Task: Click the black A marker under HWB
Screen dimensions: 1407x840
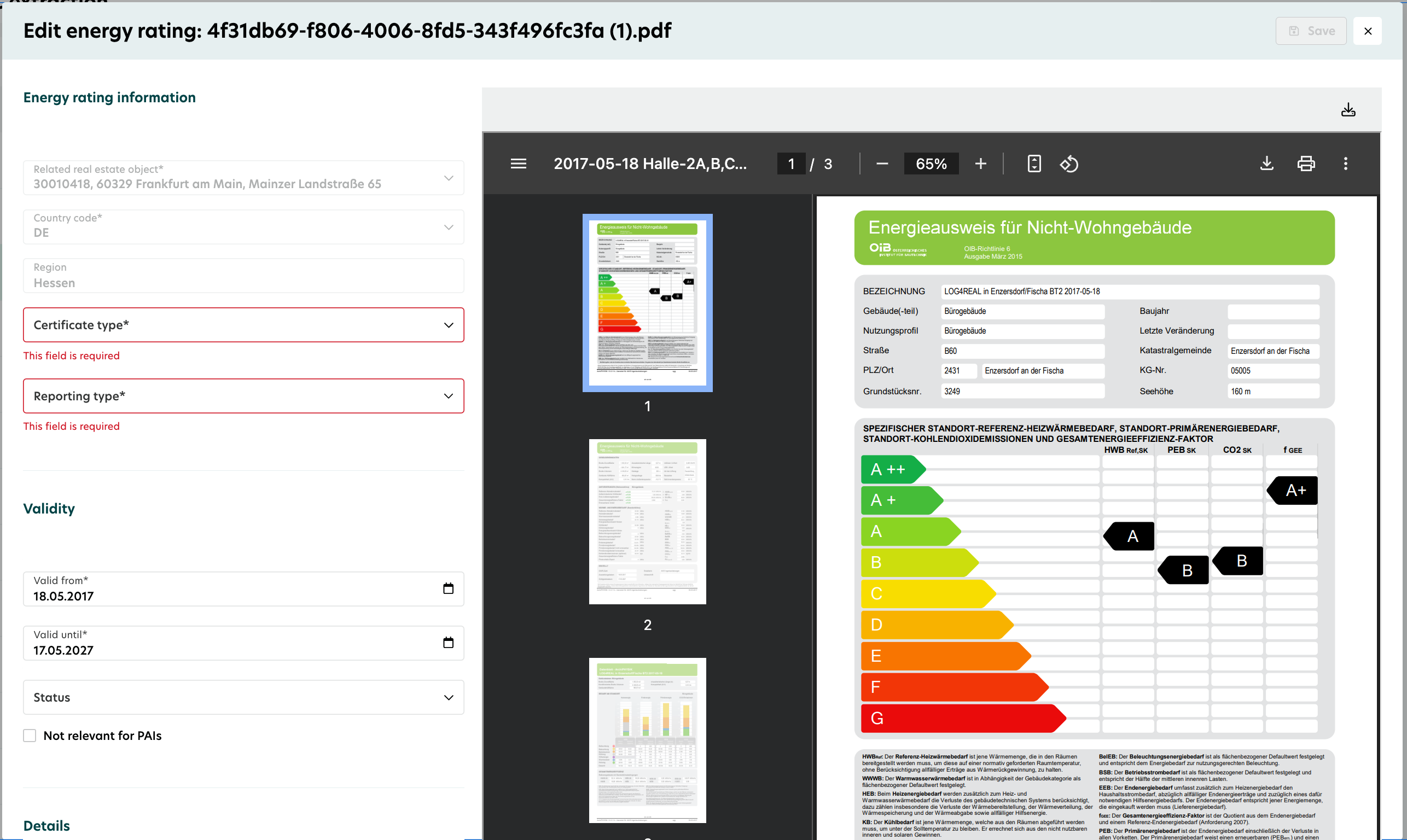Action: 1129,536
